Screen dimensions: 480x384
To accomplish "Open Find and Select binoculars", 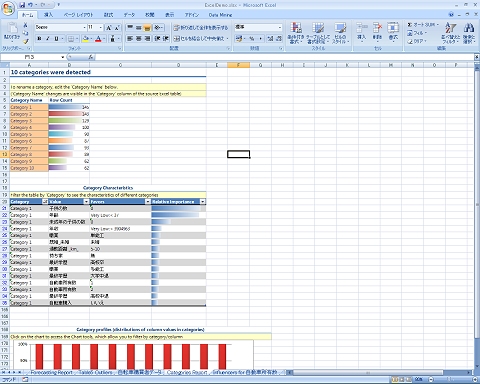I will click(469, 33).
